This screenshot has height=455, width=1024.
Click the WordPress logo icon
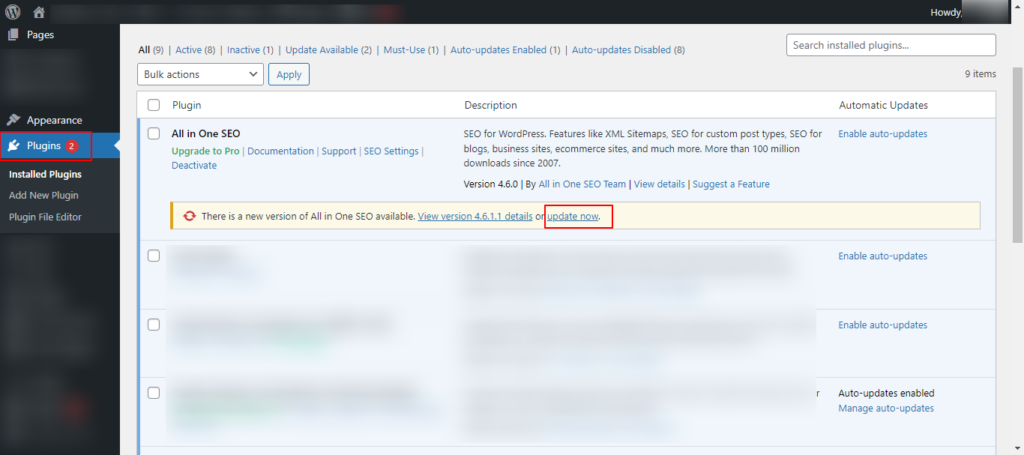13,12
